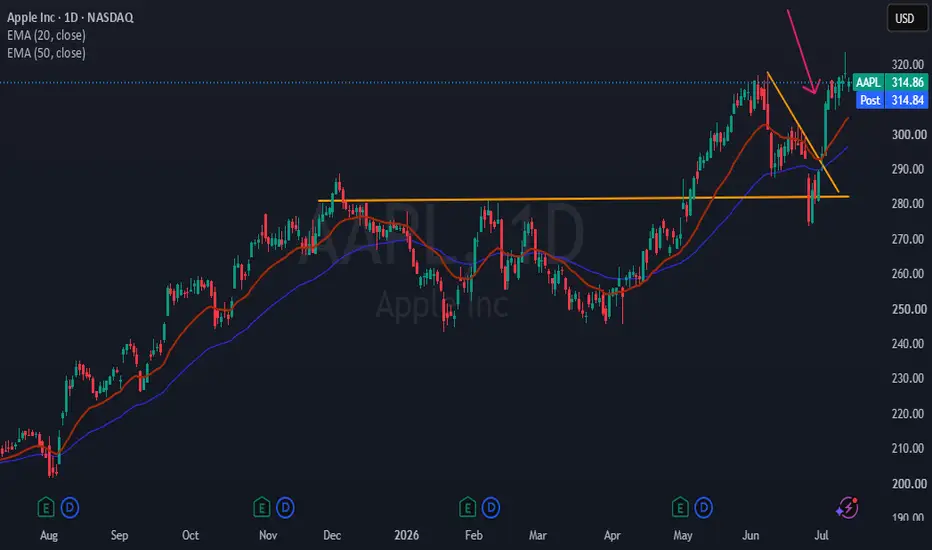This screenshot has width=932, height=550.
Task: Click the Feb label on time axis
Action: click(x=474, y=535)
